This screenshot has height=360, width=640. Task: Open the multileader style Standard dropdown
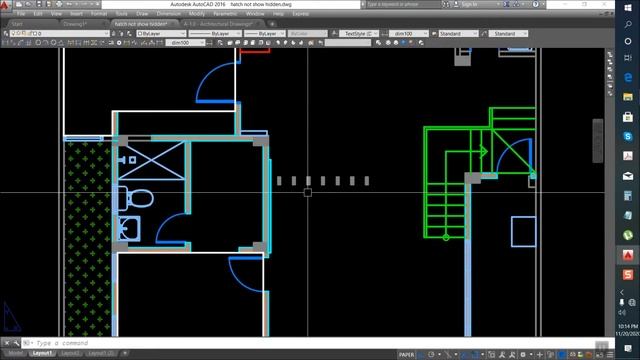509,33
